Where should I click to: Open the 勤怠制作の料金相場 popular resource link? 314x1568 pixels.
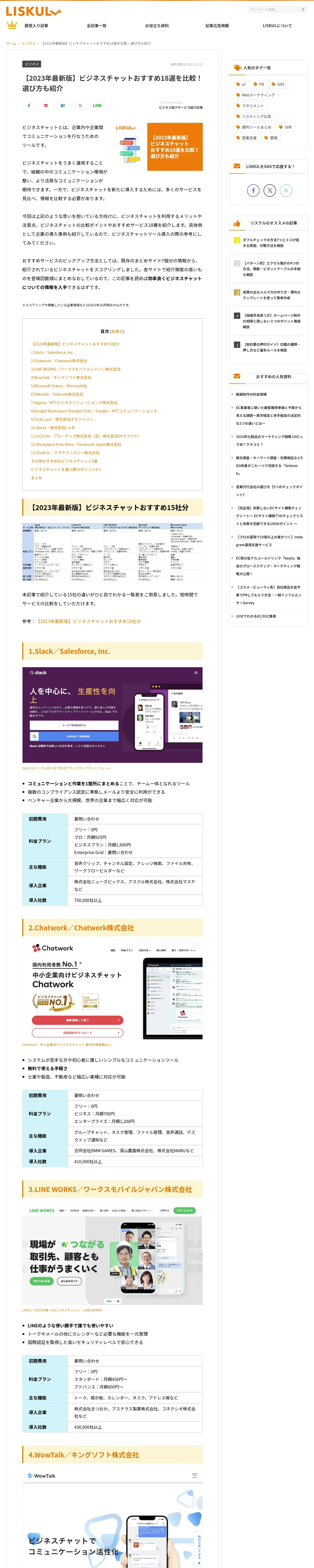[x=251, y=394]
